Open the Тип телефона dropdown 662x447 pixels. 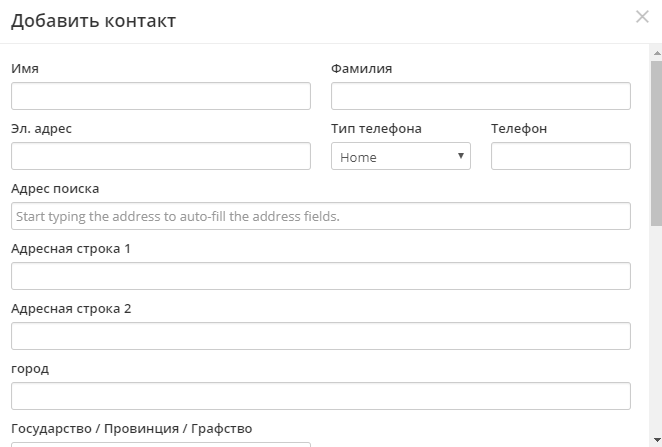401,156
